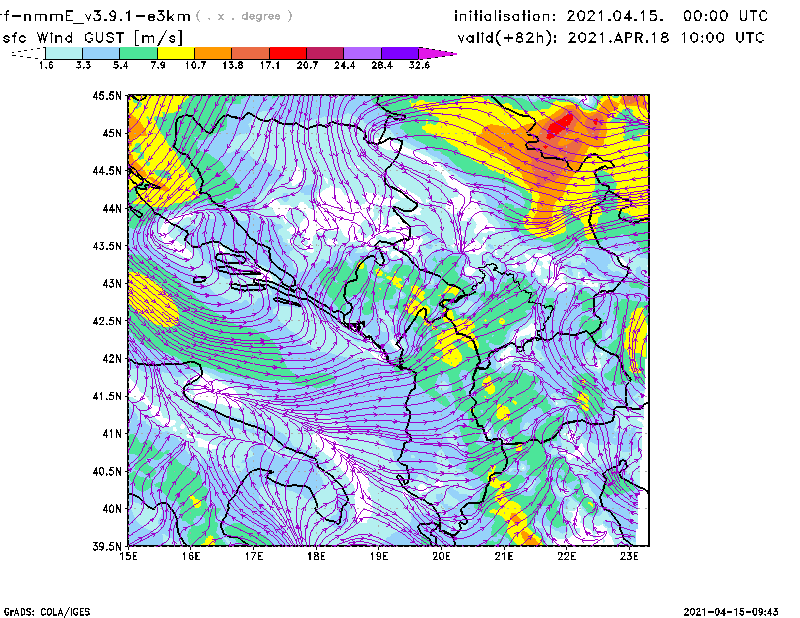Click the 'initialisation: 2021.04.15.' text
Screen dimensions: 800x618
[x=559, y=16]
